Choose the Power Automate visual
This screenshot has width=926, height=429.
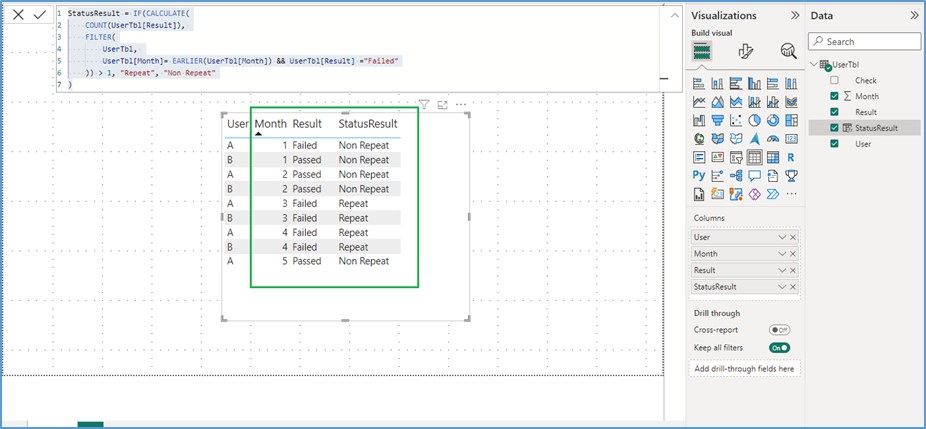tap(772, 194)
